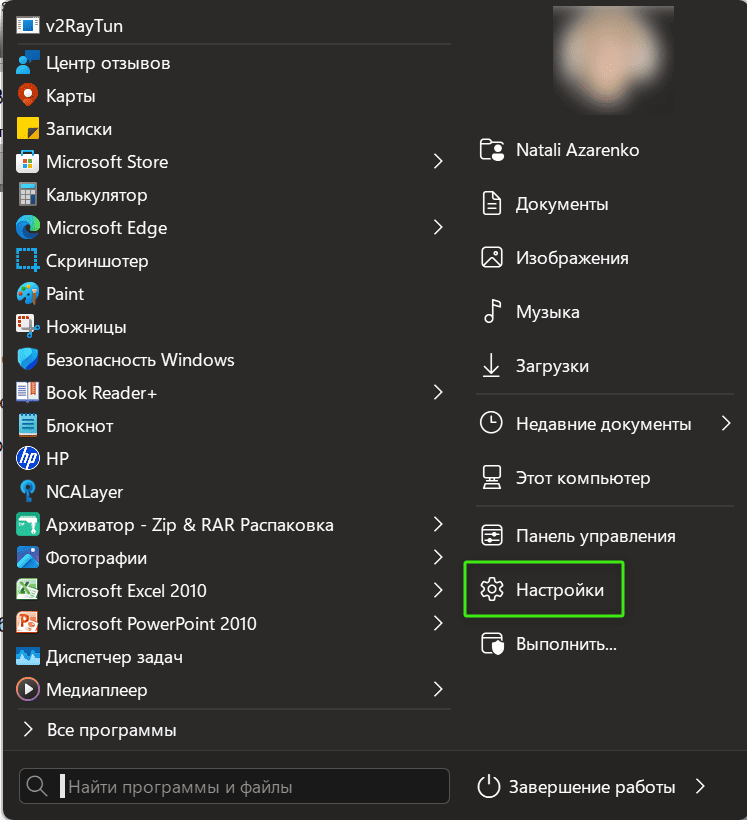This screenshot has width=747, height=820.
Task: Launch the Feedback Hub icon (Центр отзывов)
Action: 28,63
